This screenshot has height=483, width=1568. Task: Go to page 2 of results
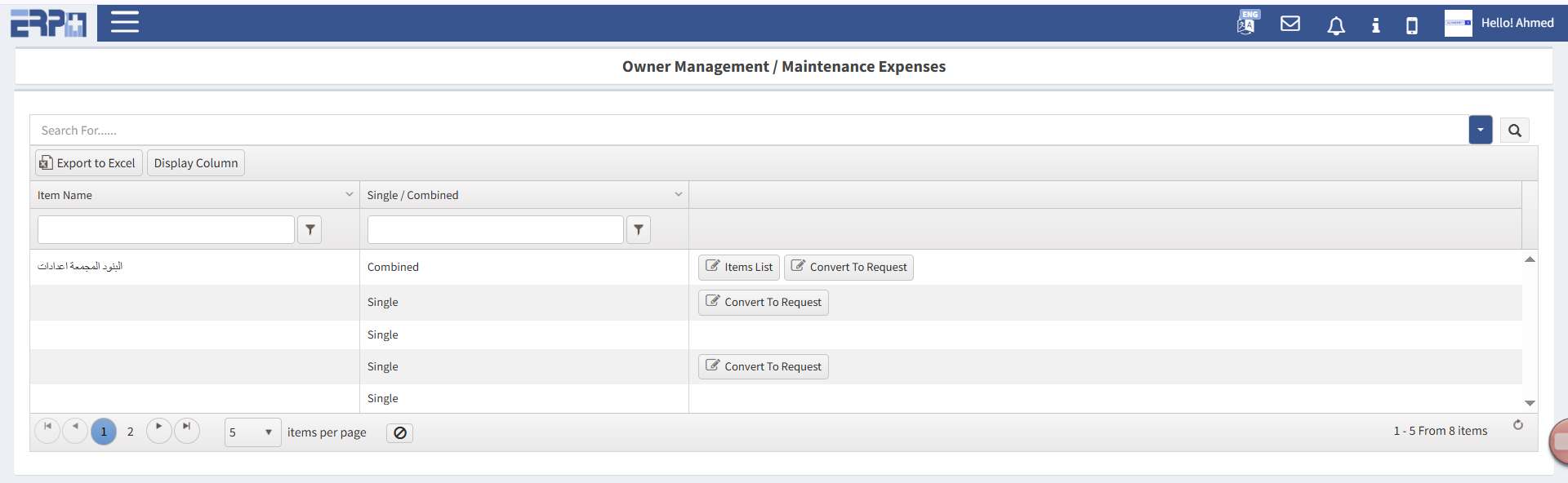130,432
